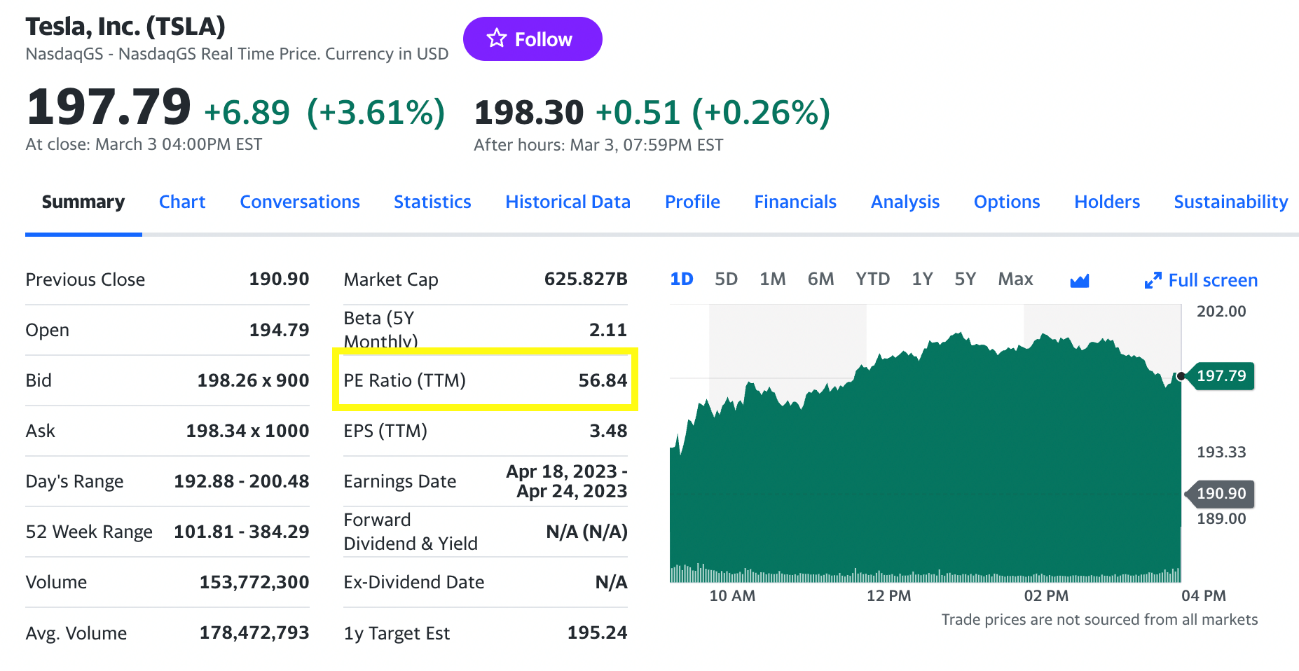The width and height of the screenshot is (1299, 671).
Task: Open the Sustainability tab
Action: (x=1230, y=202)
